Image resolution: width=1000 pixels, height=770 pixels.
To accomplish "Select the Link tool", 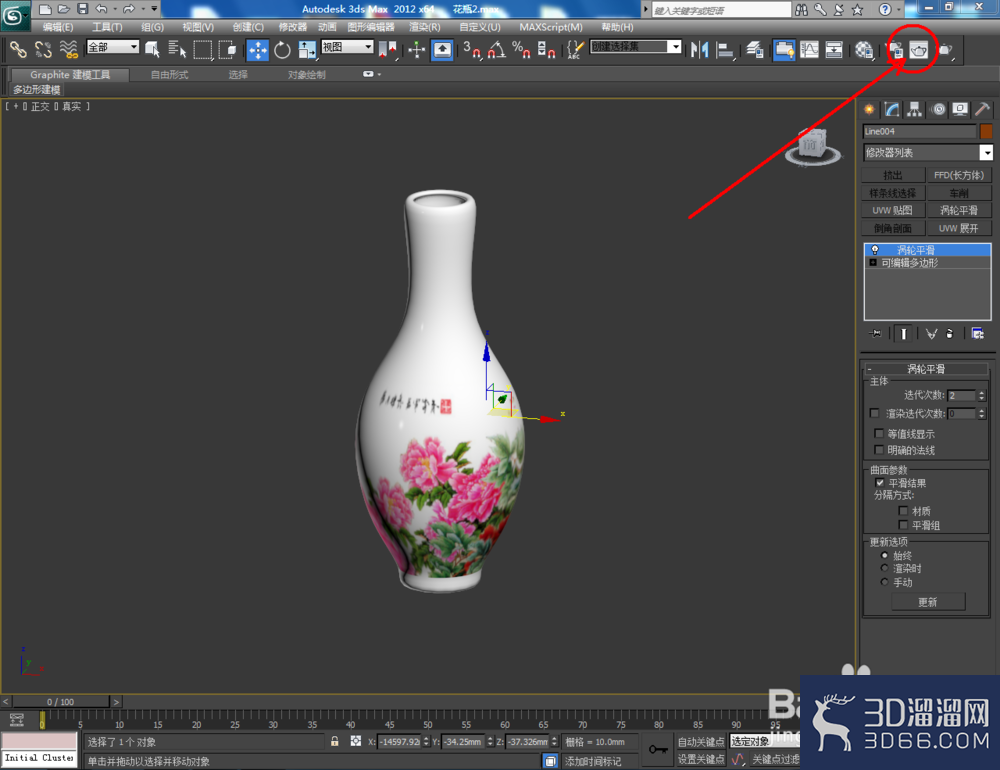I will (x=18, y=49).
